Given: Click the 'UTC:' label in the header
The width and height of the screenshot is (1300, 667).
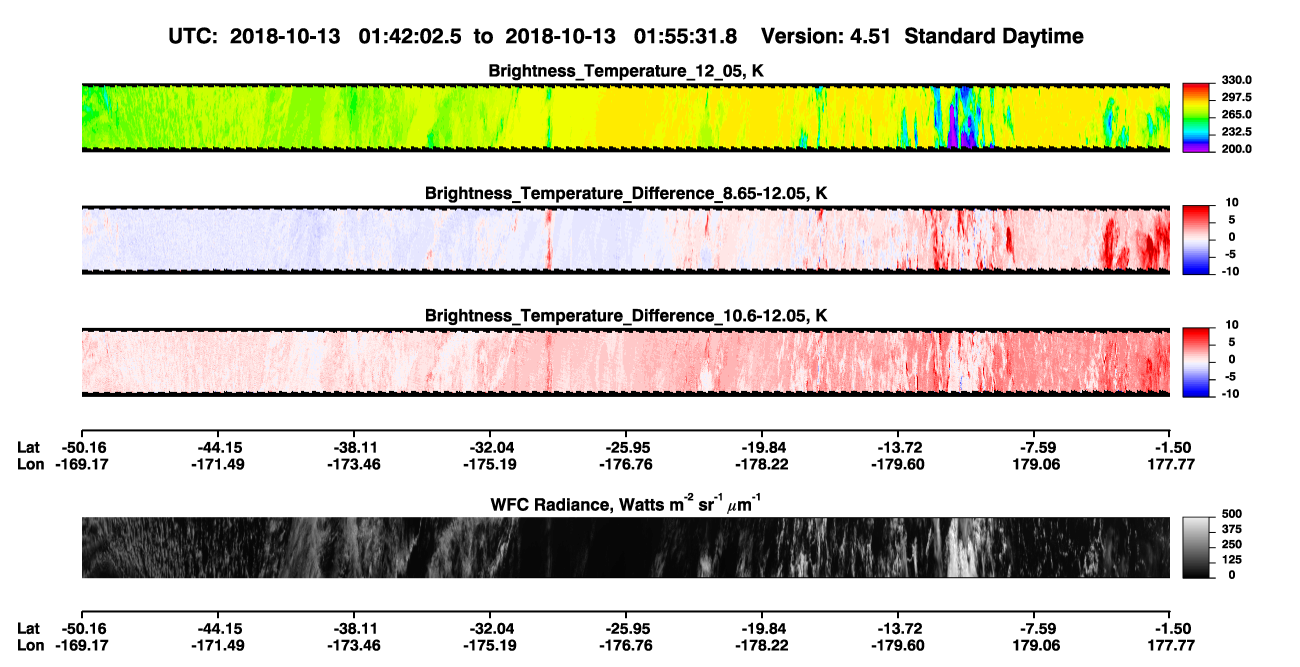Looking at the screenshot, I should (x=193, y=36).
